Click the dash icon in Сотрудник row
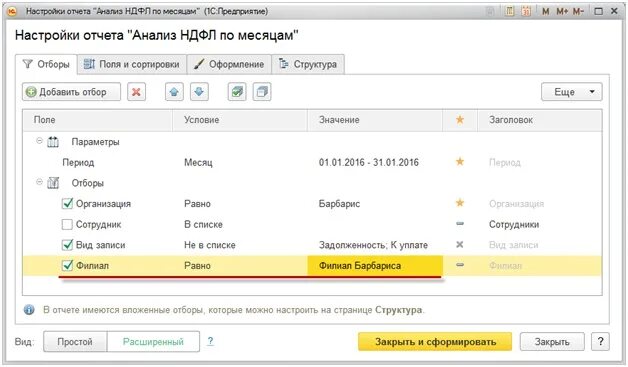Screen dimensions: 628x367 click(460, 224)
